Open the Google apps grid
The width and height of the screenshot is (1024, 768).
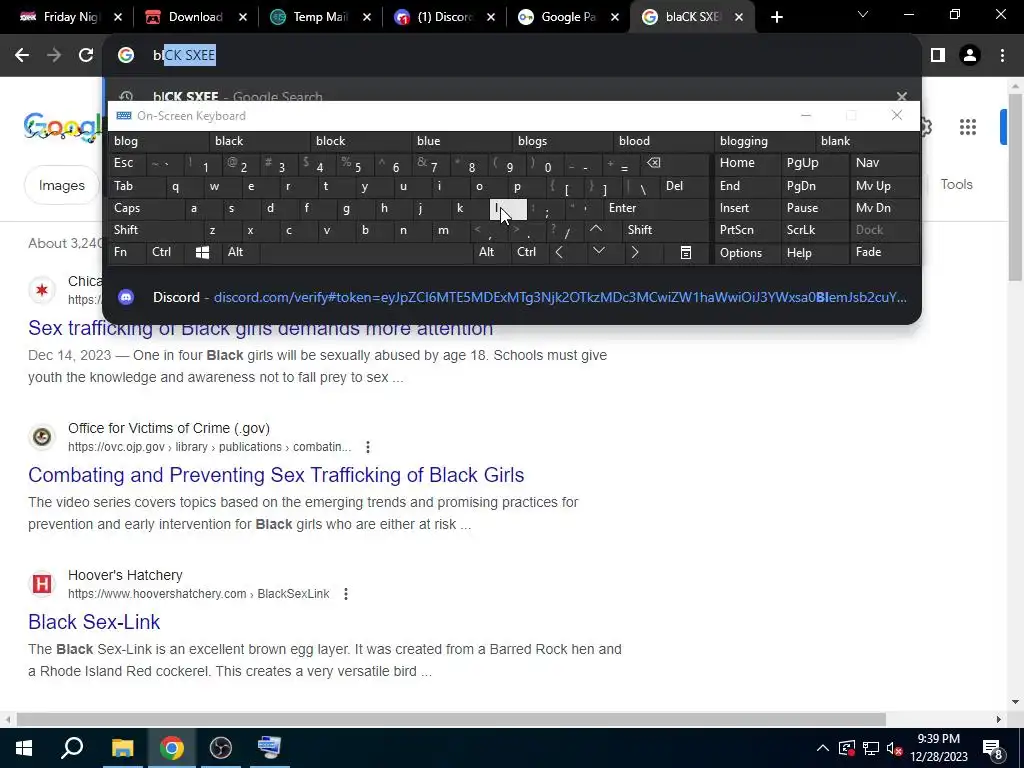click(968, 127)
